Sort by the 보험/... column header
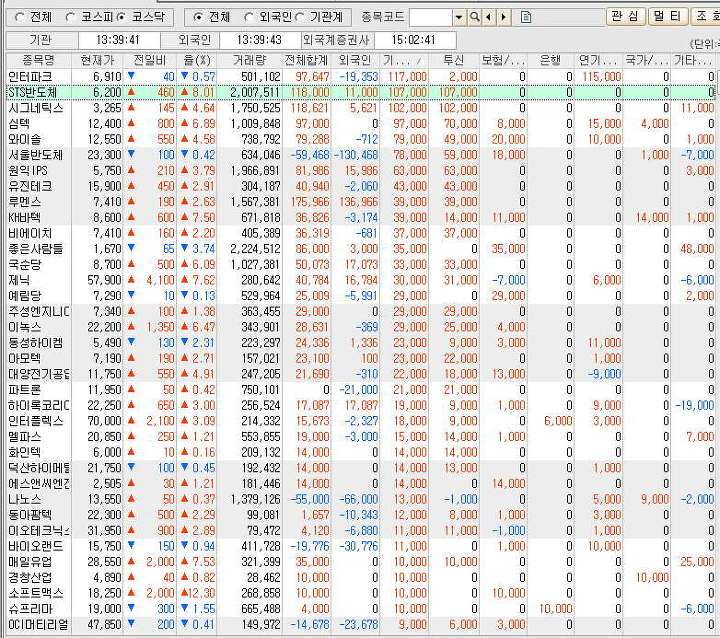This screenshot has height=638, width=720. click(x=503, y=60)
